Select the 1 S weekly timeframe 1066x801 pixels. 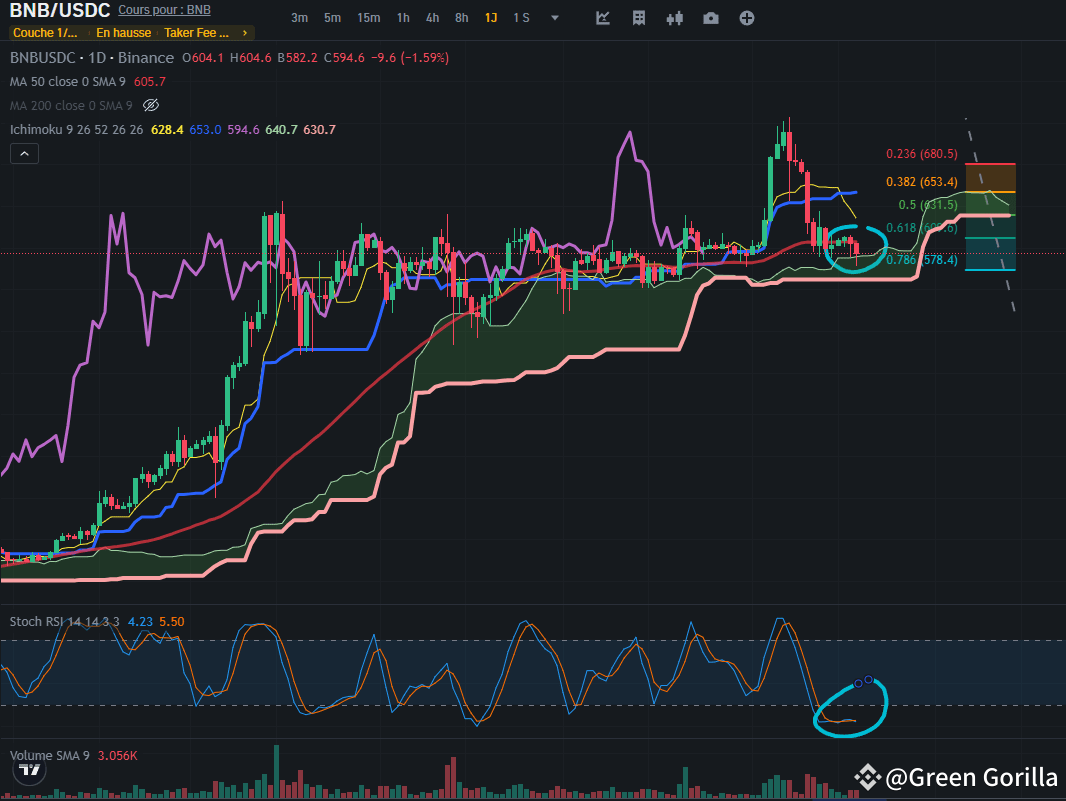click(521, 18)
